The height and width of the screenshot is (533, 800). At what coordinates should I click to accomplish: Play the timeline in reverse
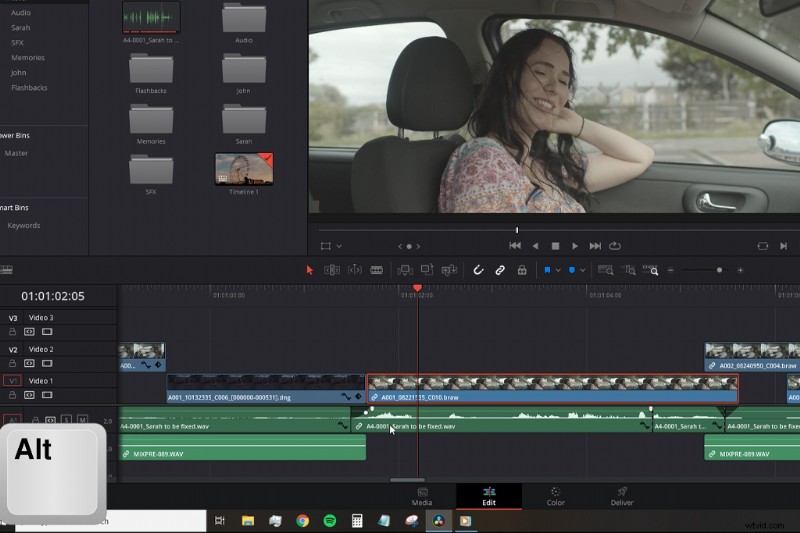point(535,246)
